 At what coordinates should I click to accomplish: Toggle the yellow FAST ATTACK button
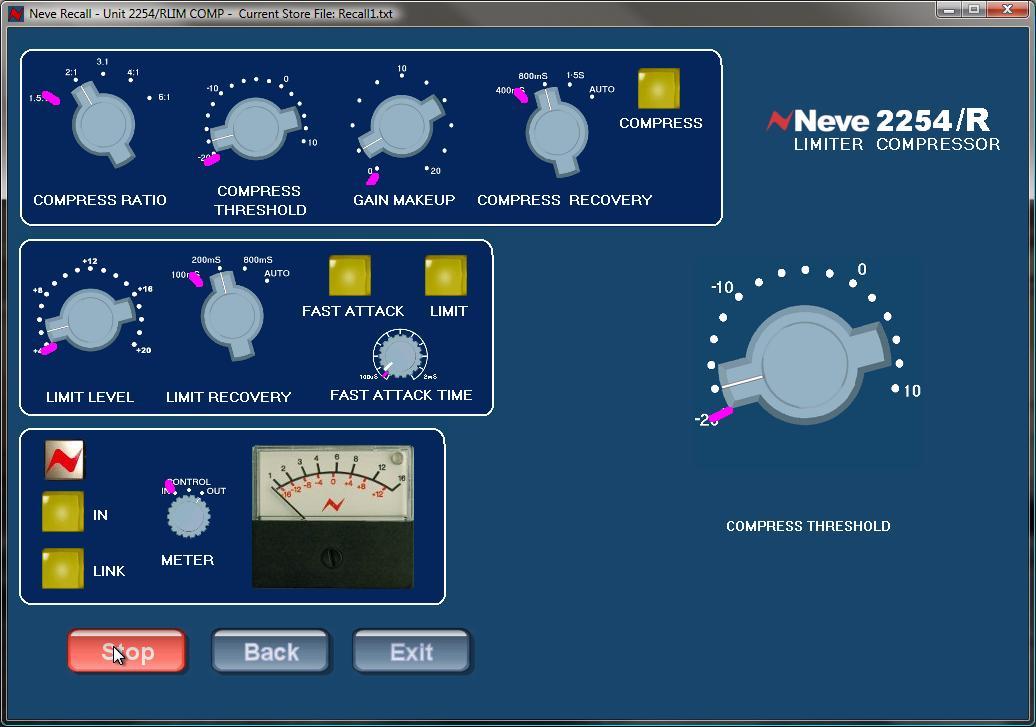tap(350, 276)
